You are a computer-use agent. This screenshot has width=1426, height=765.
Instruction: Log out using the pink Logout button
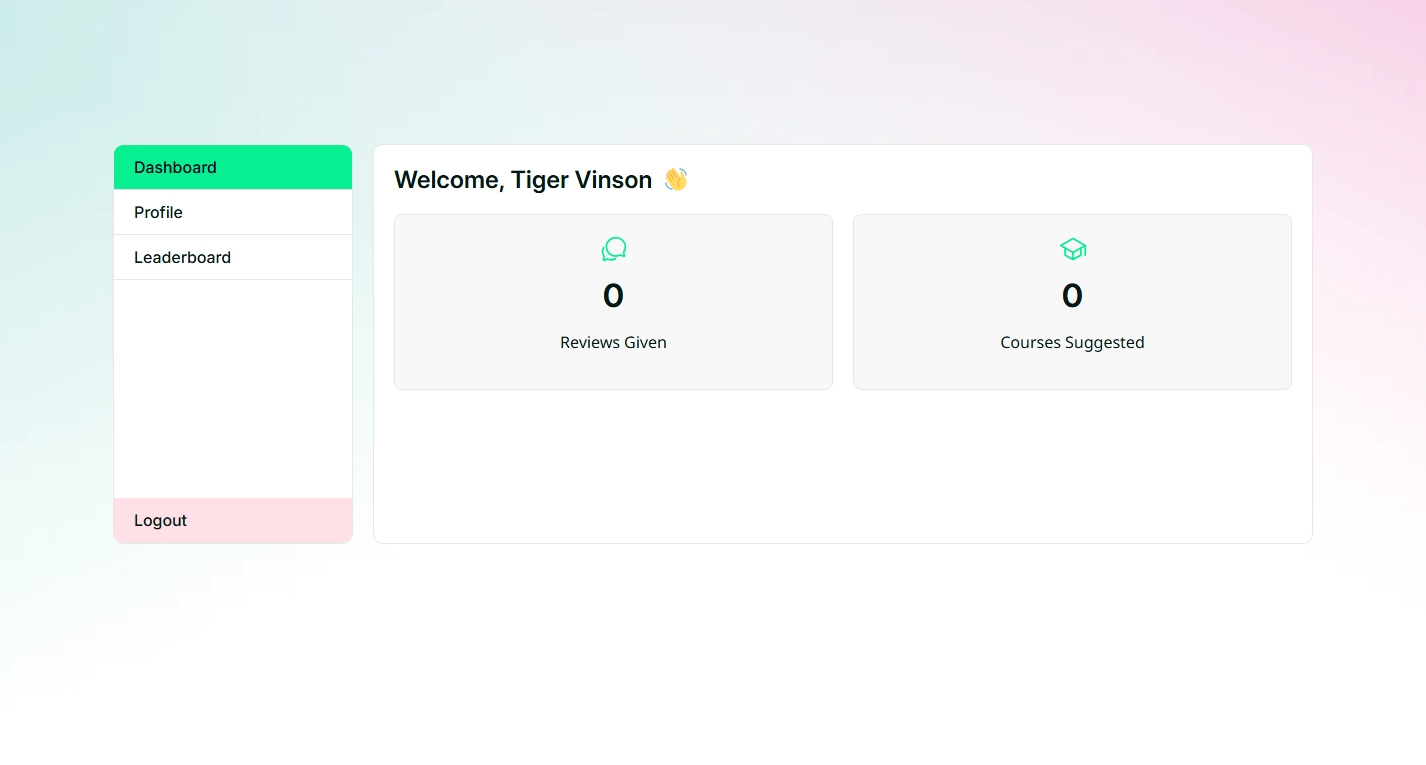pyautogui.click(x=233, y=520)
